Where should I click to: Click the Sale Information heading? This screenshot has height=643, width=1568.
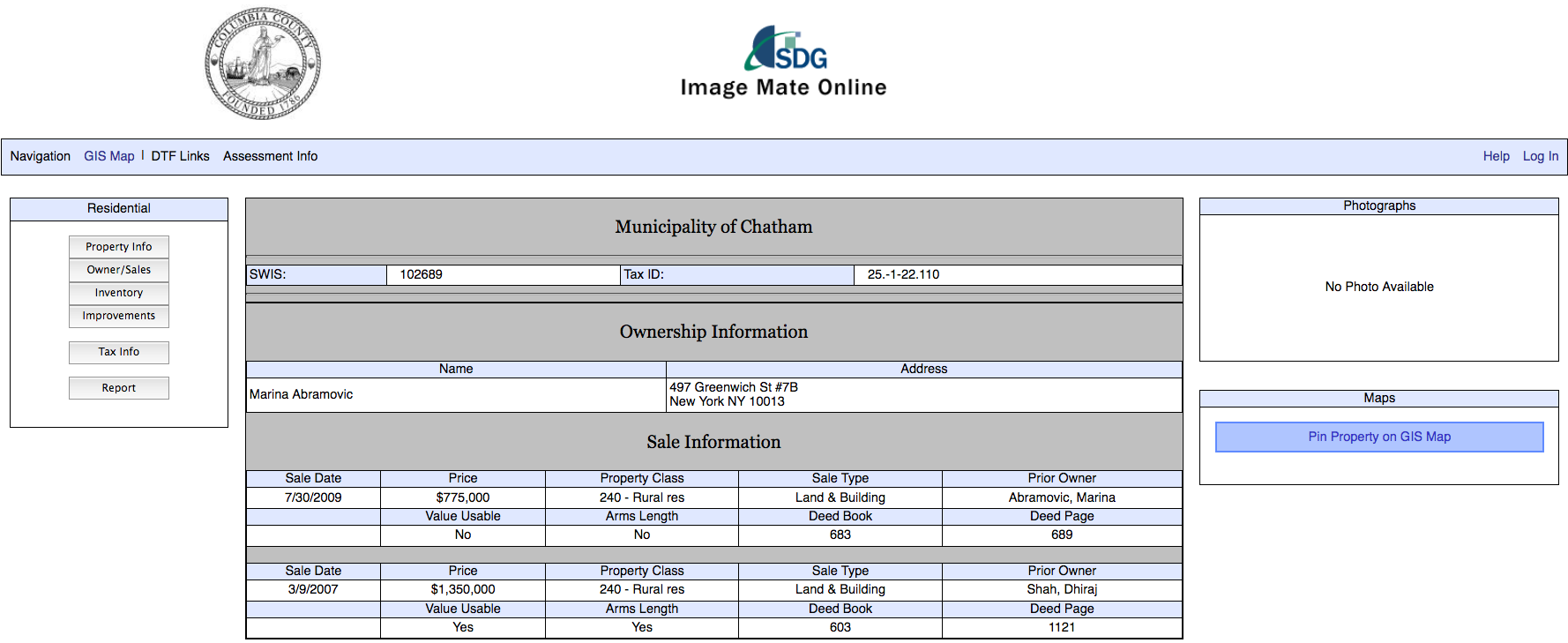(x=713, y=442)
